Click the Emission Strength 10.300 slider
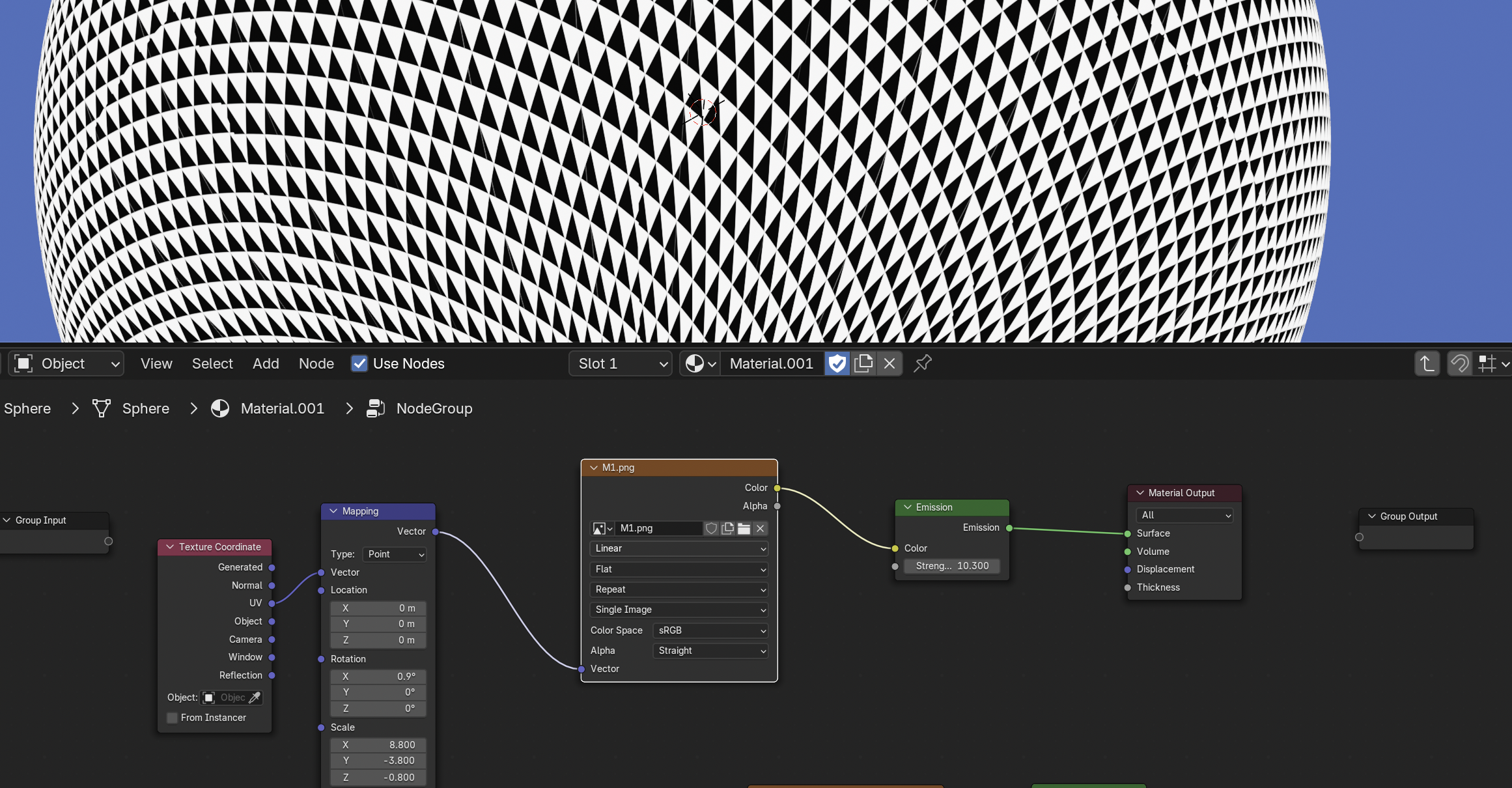The height and width of the screenshot is (788, 1512). click(x=952, y=566)
